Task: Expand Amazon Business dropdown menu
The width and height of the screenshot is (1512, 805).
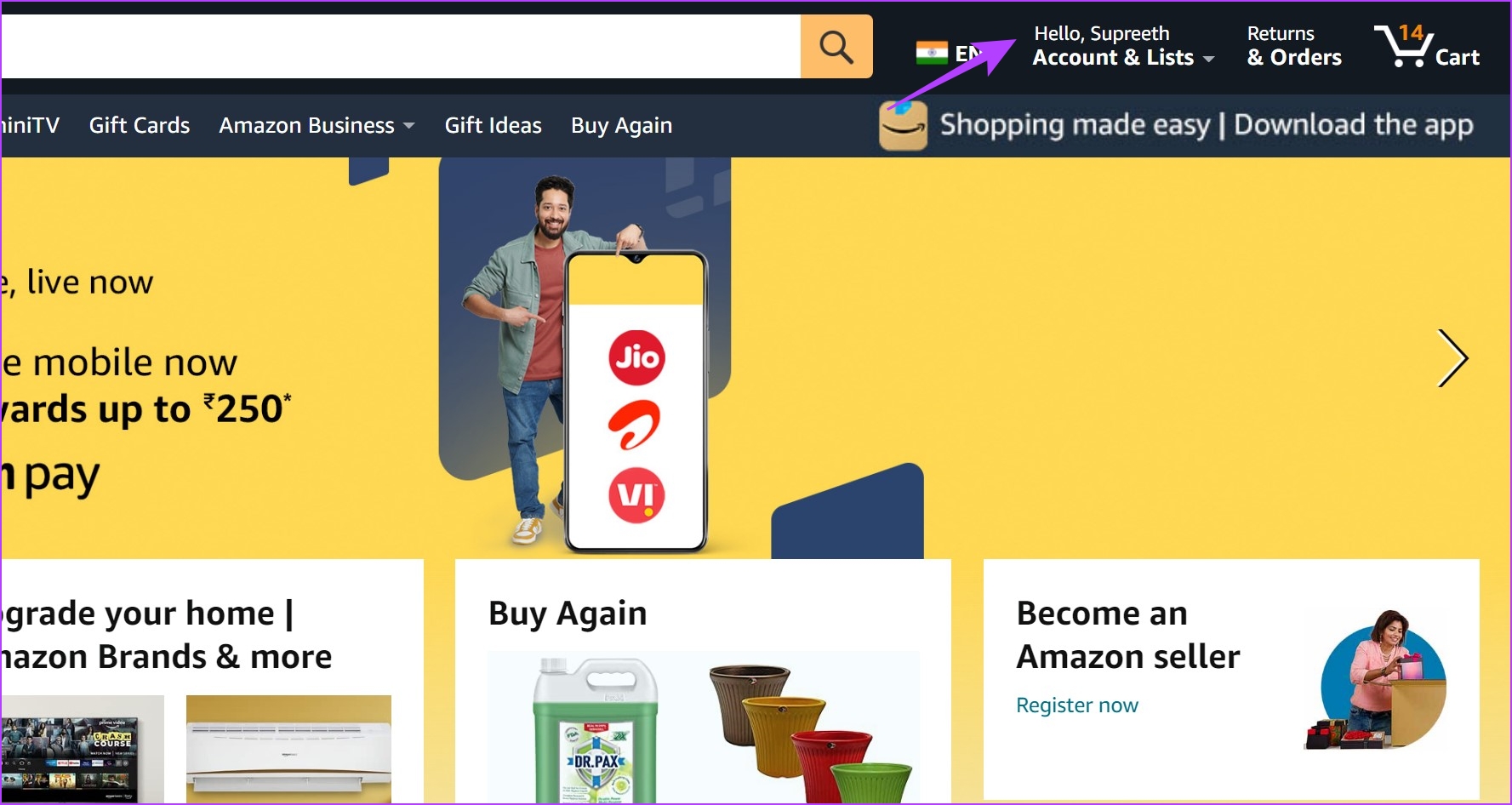Action: tap(317, 125)
